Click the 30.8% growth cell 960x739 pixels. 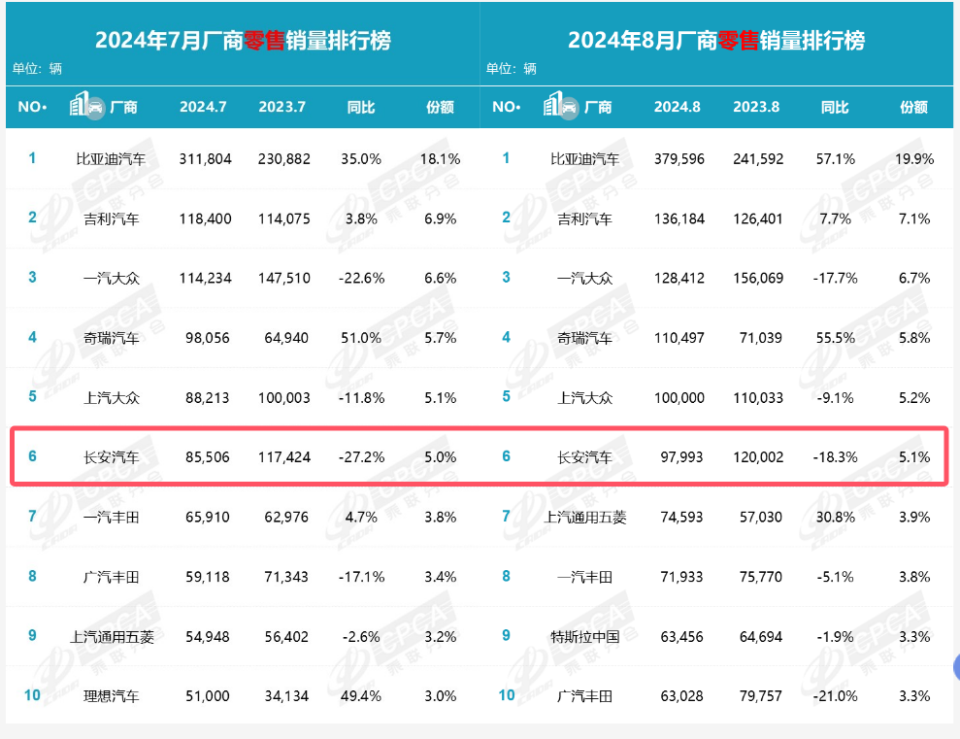(836, 517)
